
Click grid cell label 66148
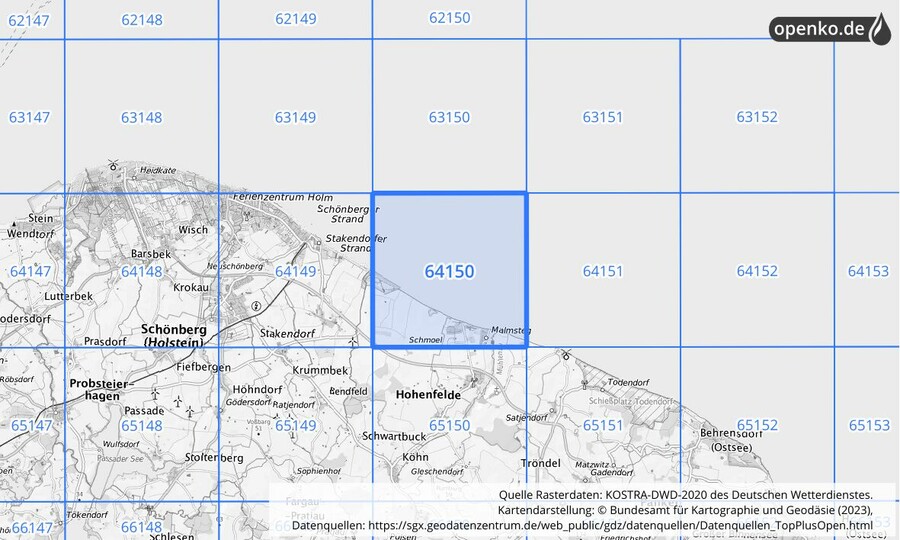click(141, 527)
